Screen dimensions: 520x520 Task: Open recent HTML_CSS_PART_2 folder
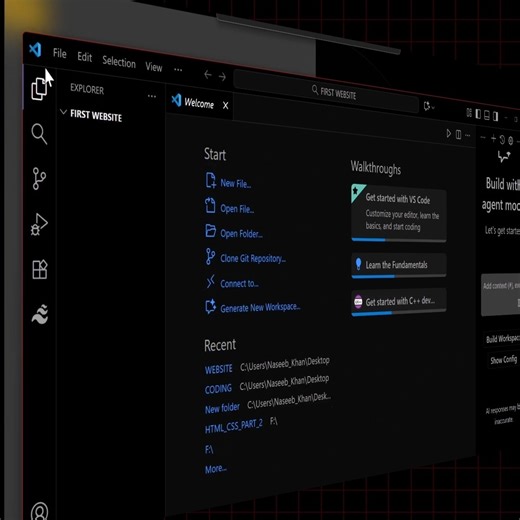pos(234,427)
